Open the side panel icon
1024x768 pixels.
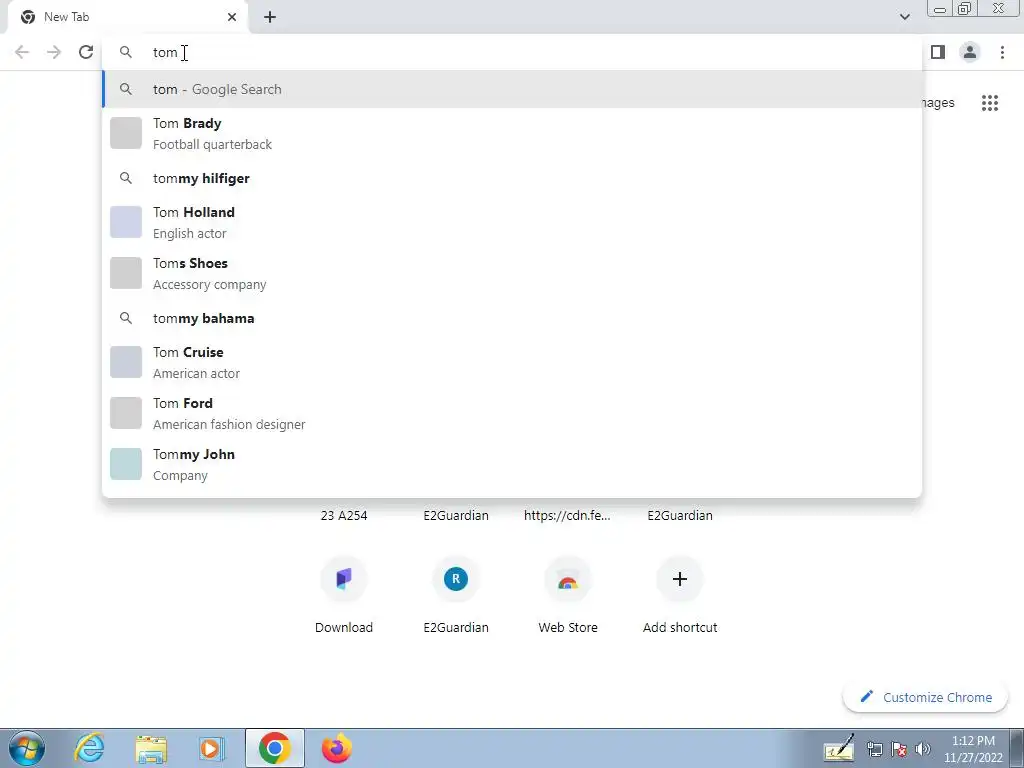coord(938,52)
